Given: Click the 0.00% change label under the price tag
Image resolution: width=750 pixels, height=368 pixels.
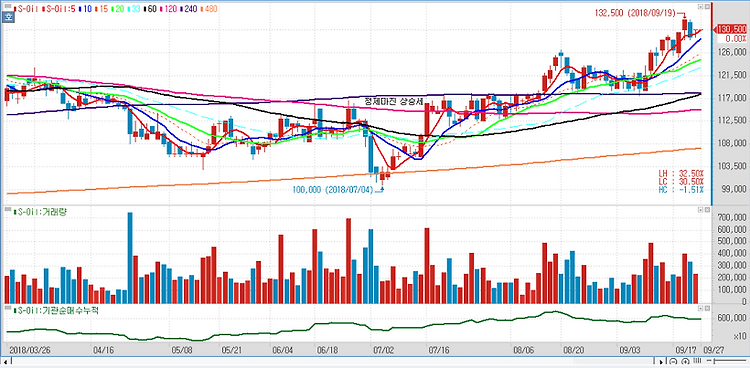Looking at the screenshot, I should coord(735,38).
